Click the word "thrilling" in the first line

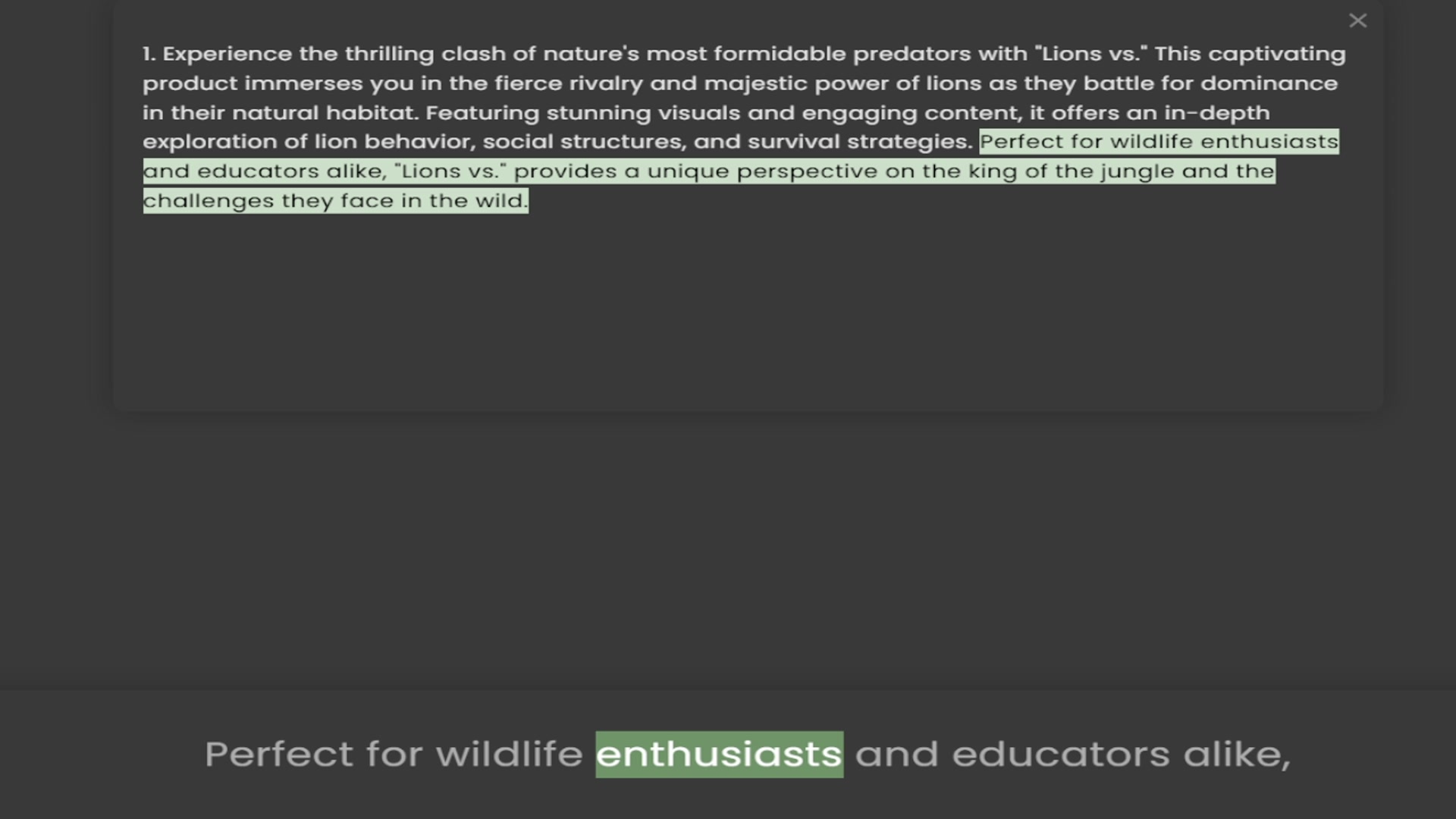(x=389, y=55)
